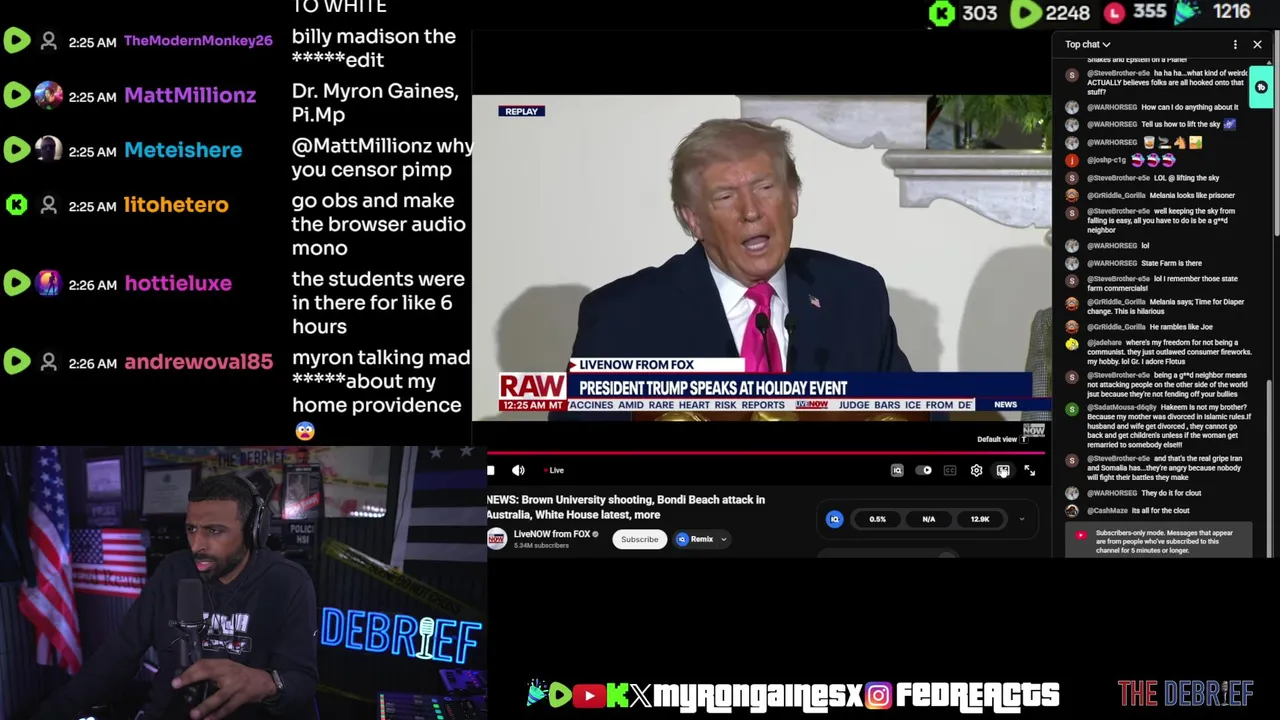Image resolution: width=1280 pixels, height=720 pixels.
Task: Click the YouTube icon in bottom social bar
Action: pyautogui.click(x=589, y=695)
